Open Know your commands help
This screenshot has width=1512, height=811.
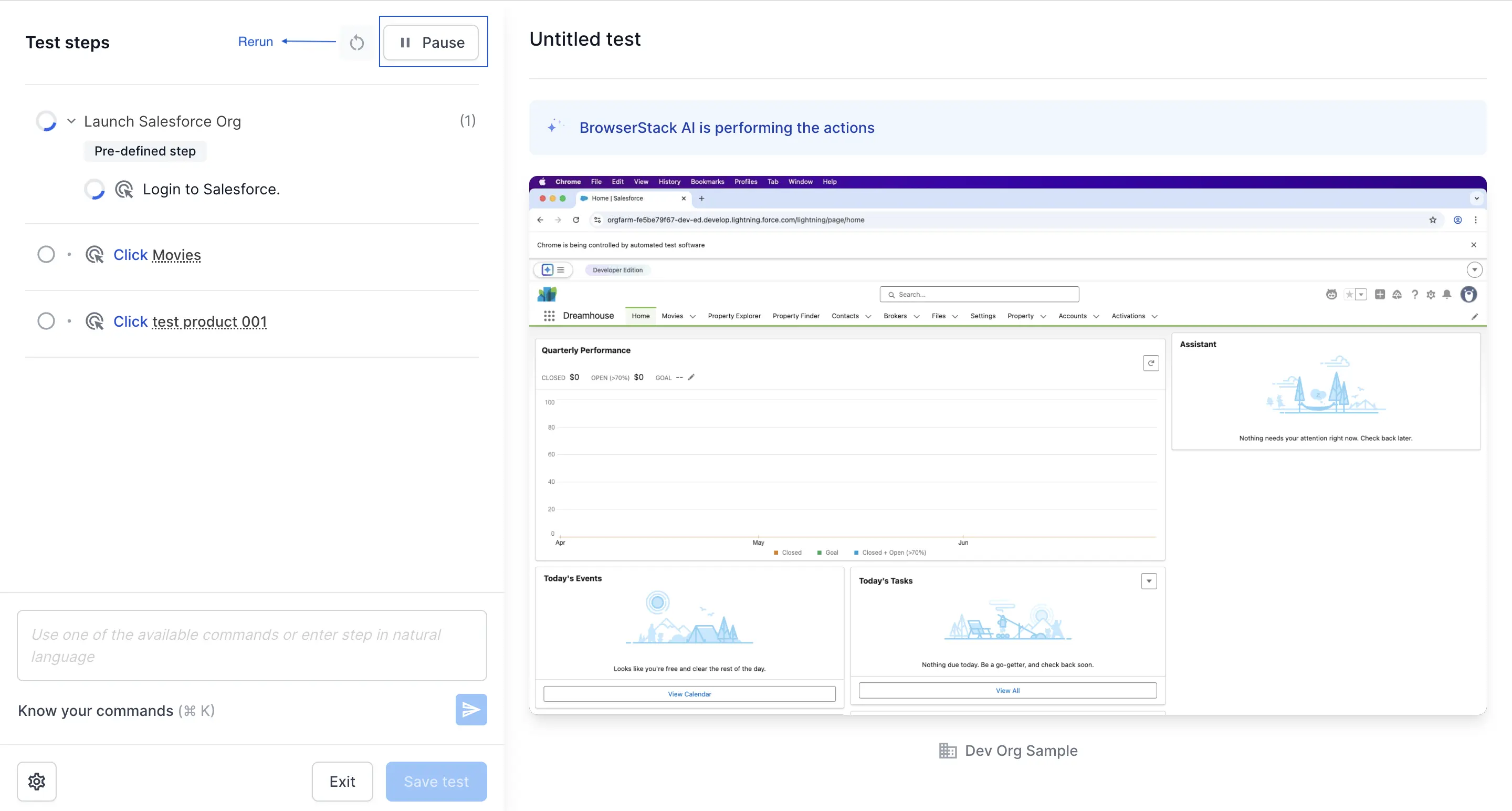pos(116,711)
